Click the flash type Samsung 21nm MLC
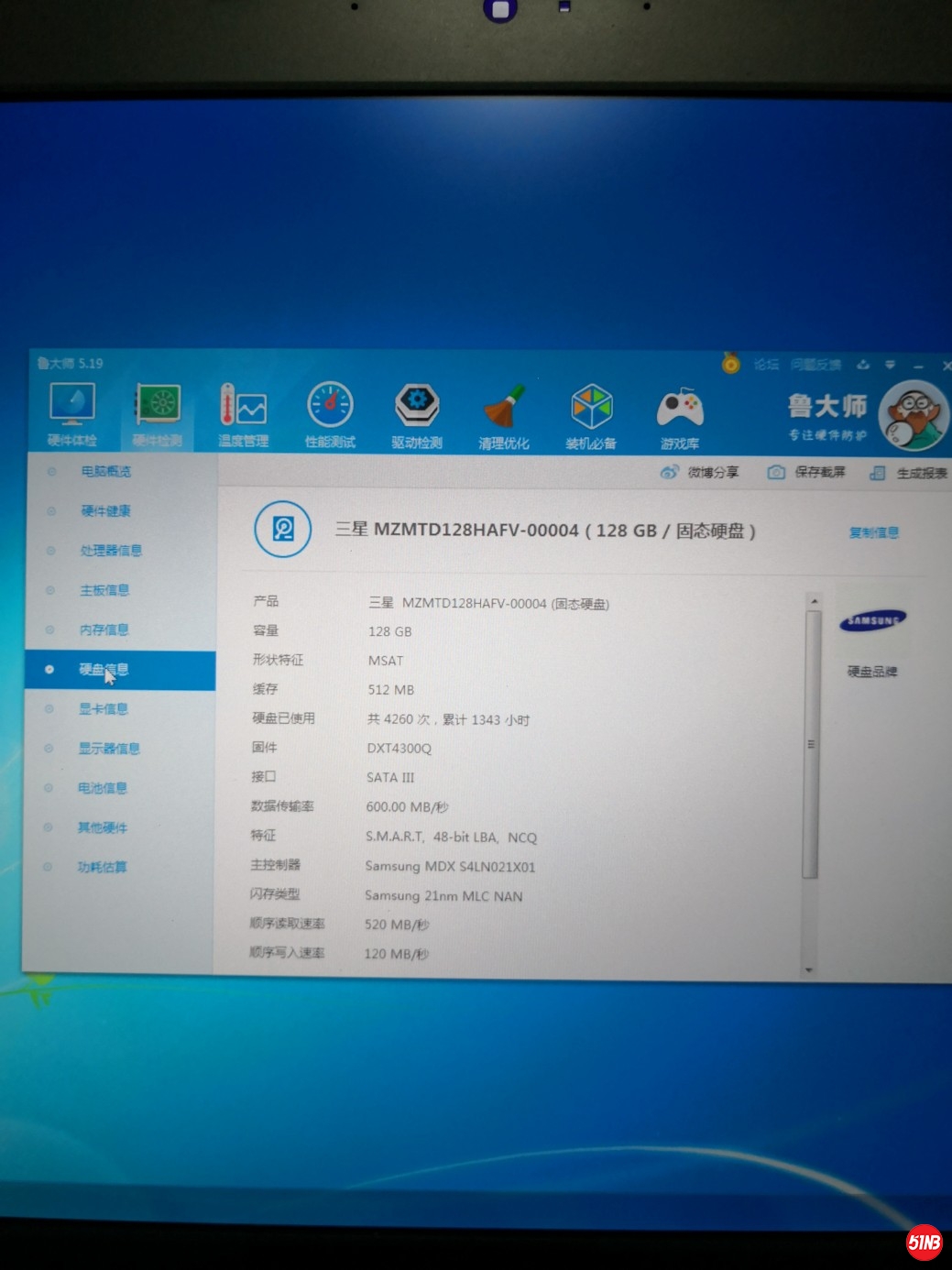 click(x=443, y=895)
